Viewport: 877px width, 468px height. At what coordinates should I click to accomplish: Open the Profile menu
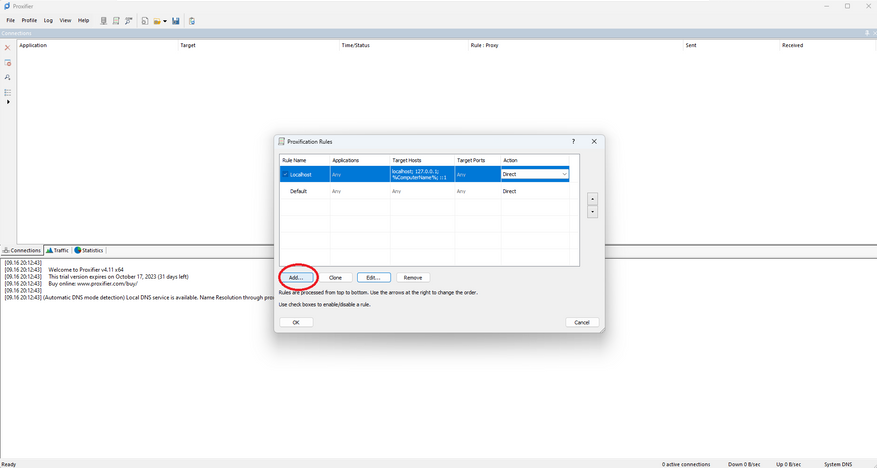click(x=29, y=21)
